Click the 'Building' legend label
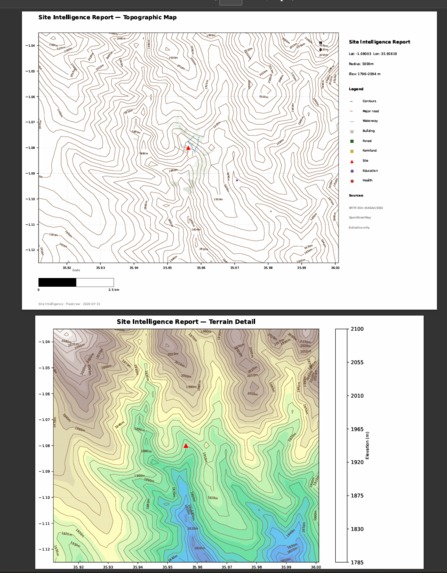Screen dimensions: 447x573 pyautogui.click(x=368, y=131)
